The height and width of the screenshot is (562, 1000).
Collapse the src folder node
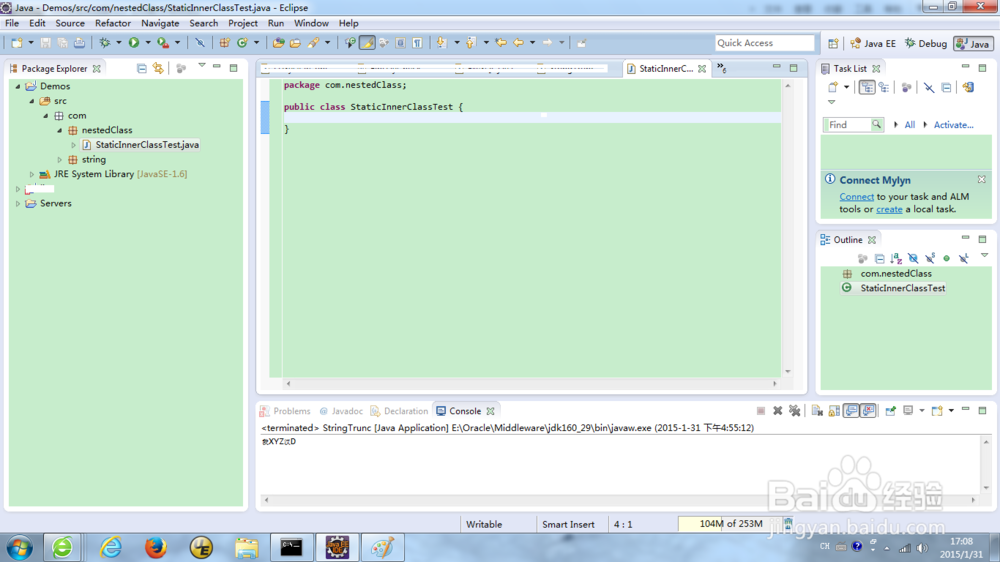31,101
